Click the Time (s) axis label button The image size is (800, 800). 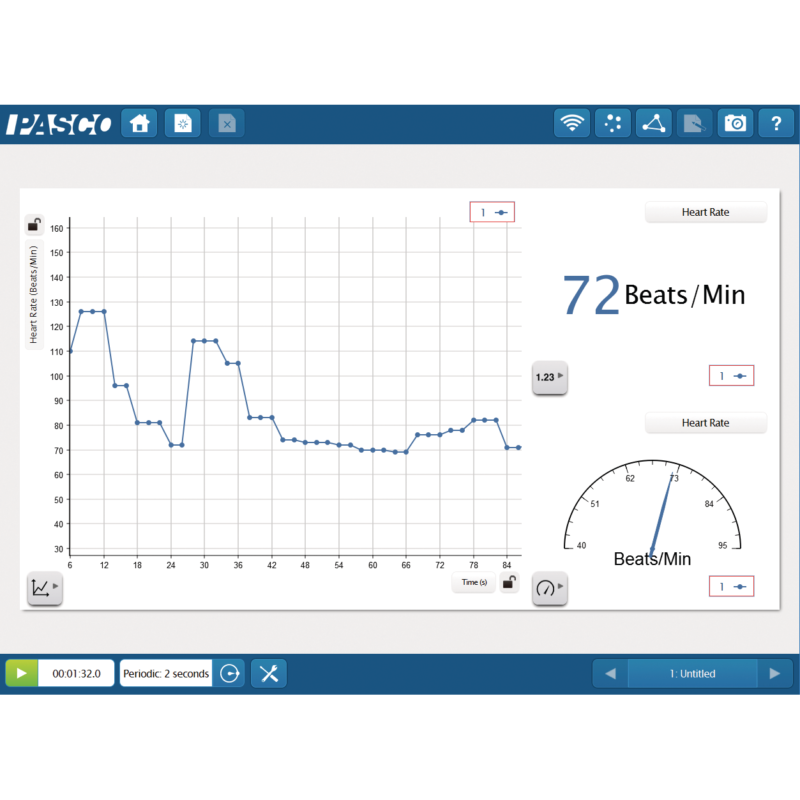[x=473, y=583]
